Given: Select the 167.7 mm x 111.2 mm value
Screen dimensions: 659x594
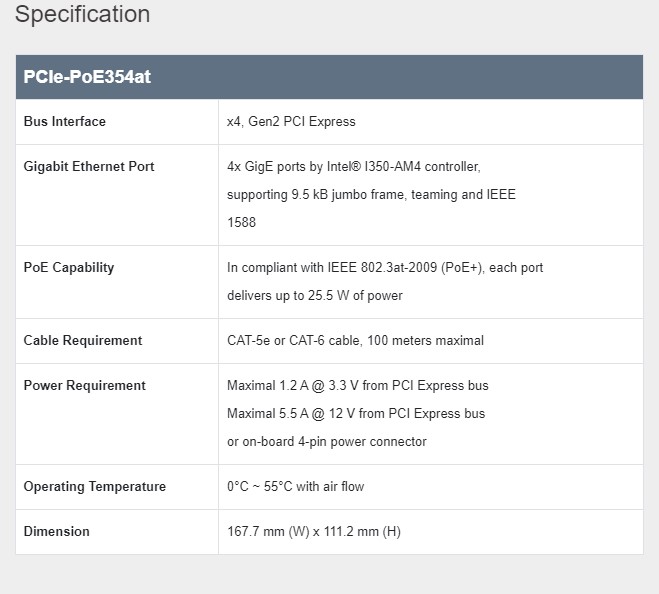Looking at the screenshot, I should [x=314, y=532].
